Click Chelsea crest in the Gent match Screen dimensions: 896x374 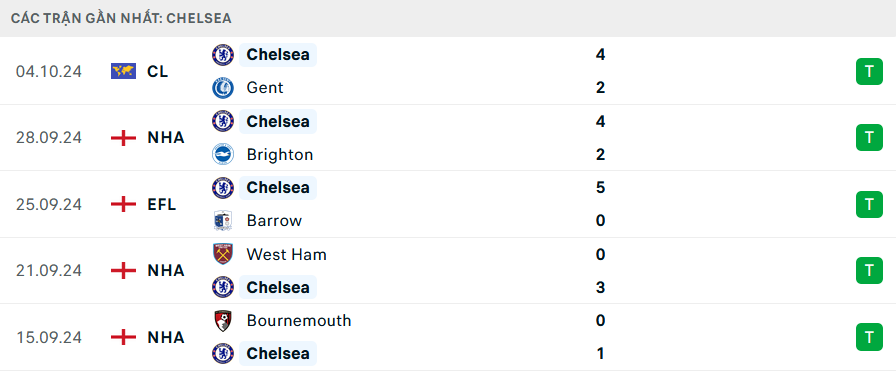(x=223, y=55)
